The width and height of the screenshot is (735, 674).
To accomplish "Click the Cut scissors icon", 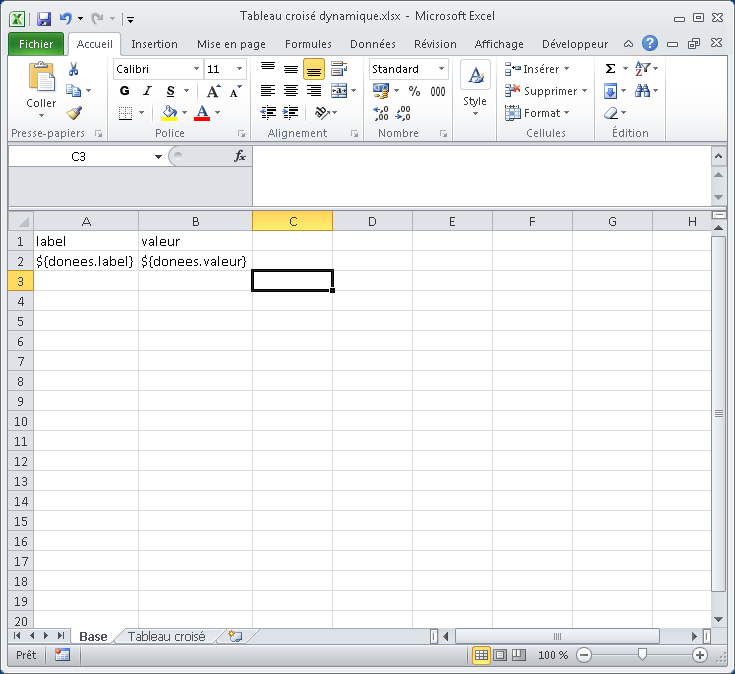I will tap(74, 69).
